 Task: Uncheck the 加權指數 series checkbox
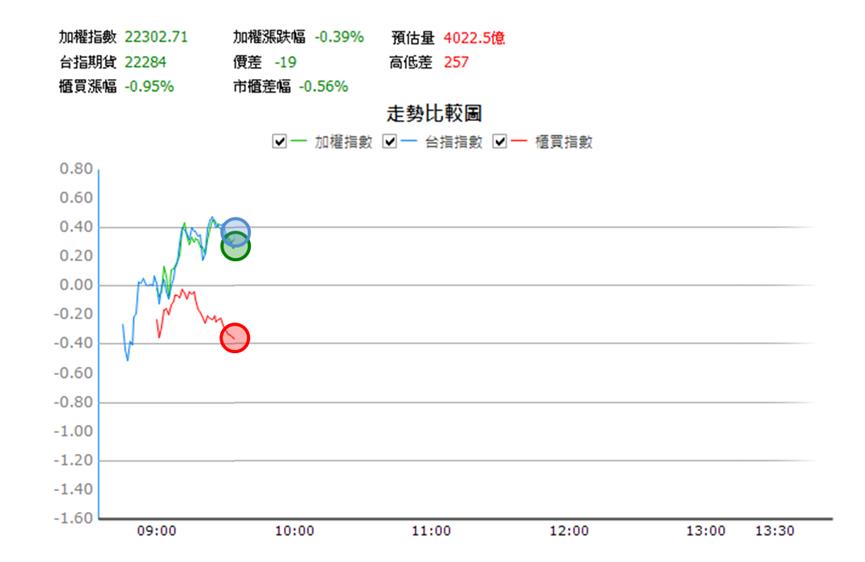(280, 142)
